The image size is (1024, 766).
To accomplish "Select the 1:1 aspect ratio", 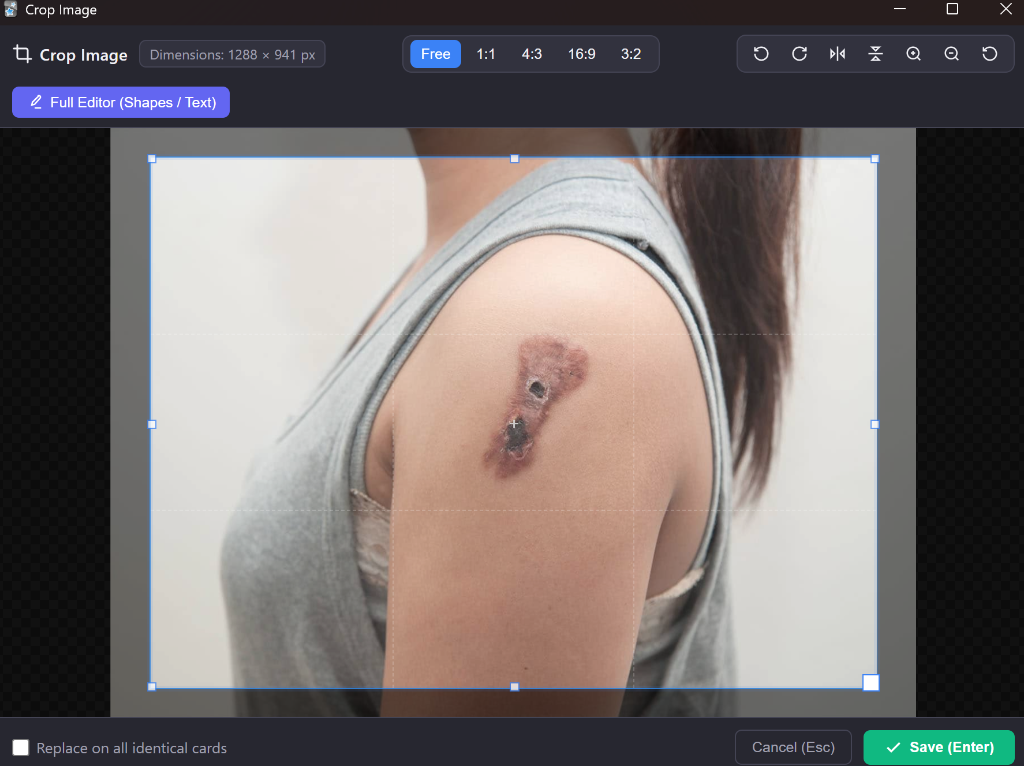I will pos(486,54).
